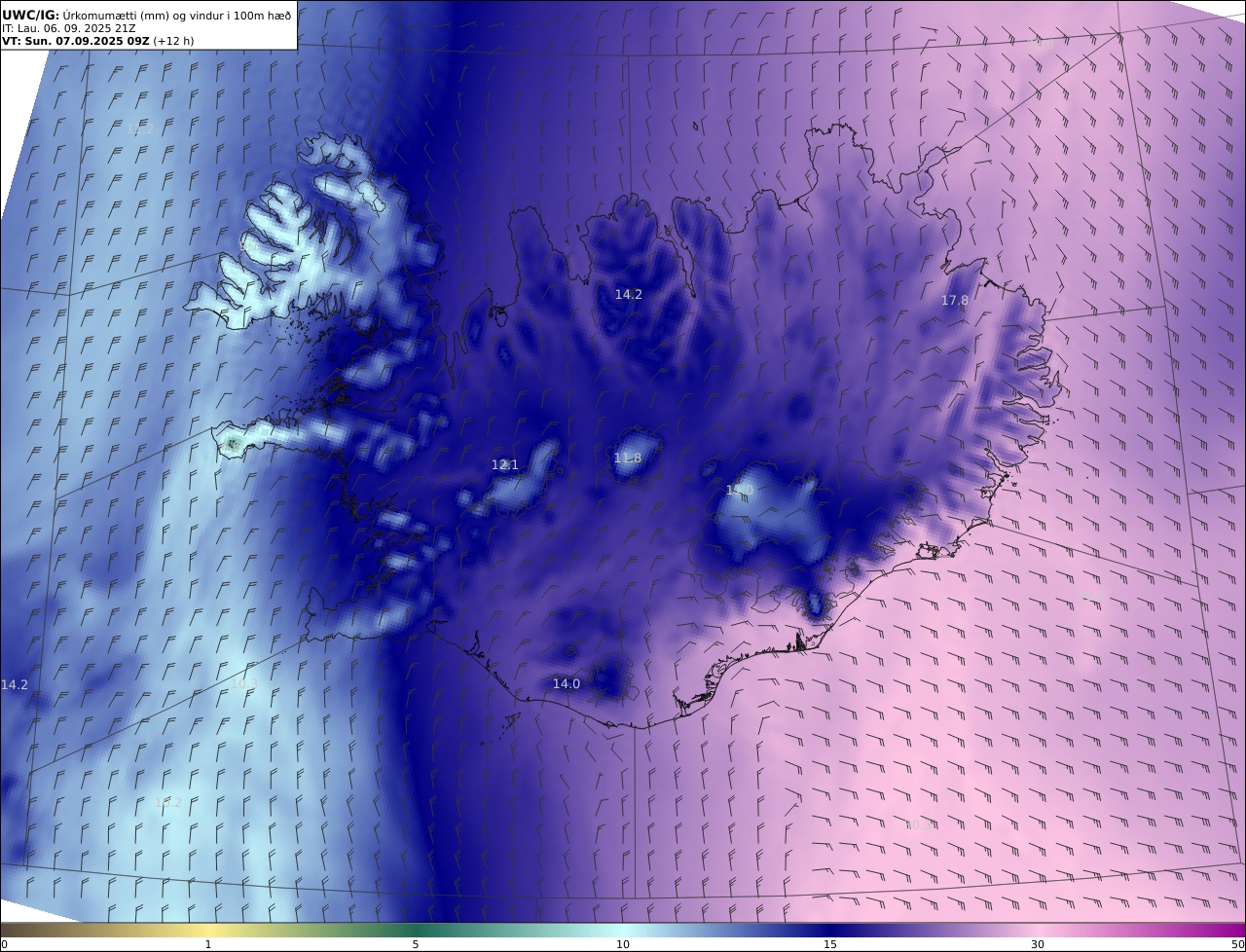Click the colorbar label "5"
The height and width of the screenshot is (952, 1246).
tap(416, 944)
